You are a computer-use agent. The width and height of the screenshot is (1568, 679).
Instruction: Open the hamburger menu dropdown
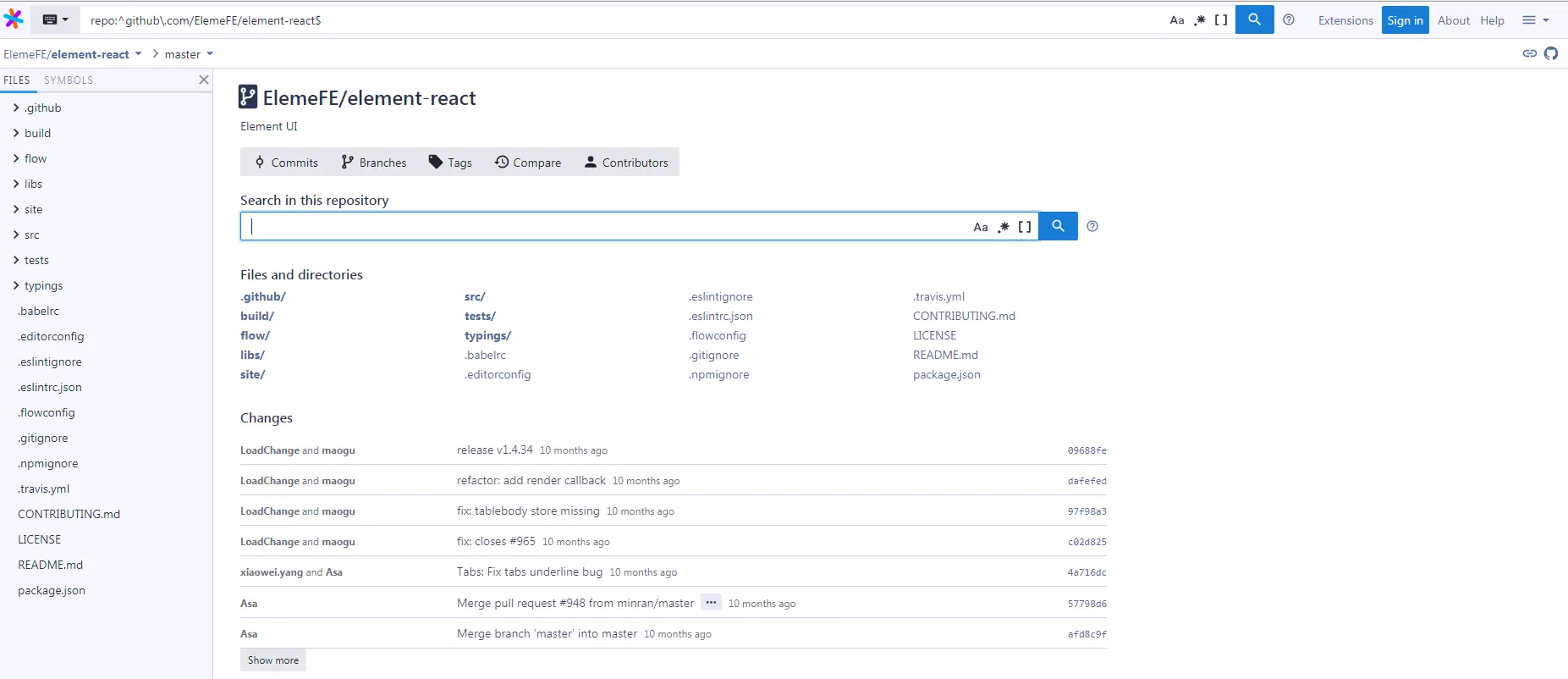[1535, 20]
